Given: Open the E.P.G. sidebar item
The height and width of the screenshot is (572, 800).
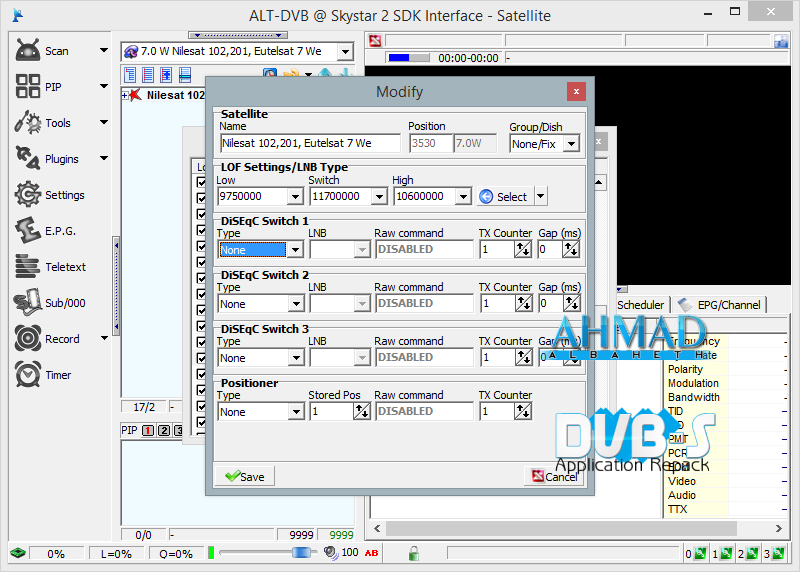Looking at the screenshot, I should (x=45, y=231).
